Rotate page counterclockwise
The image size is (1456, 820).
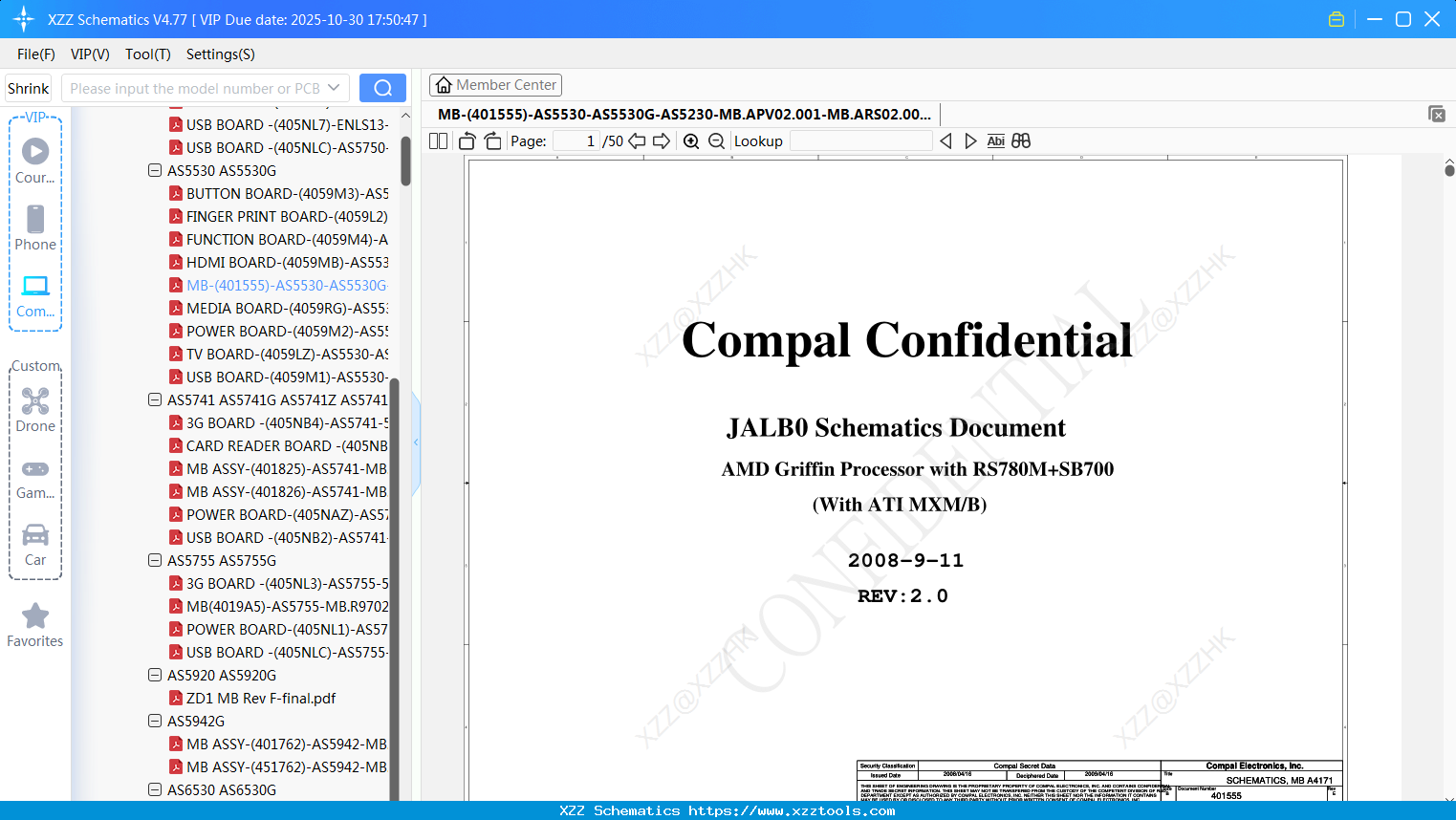tap(467, 141)
